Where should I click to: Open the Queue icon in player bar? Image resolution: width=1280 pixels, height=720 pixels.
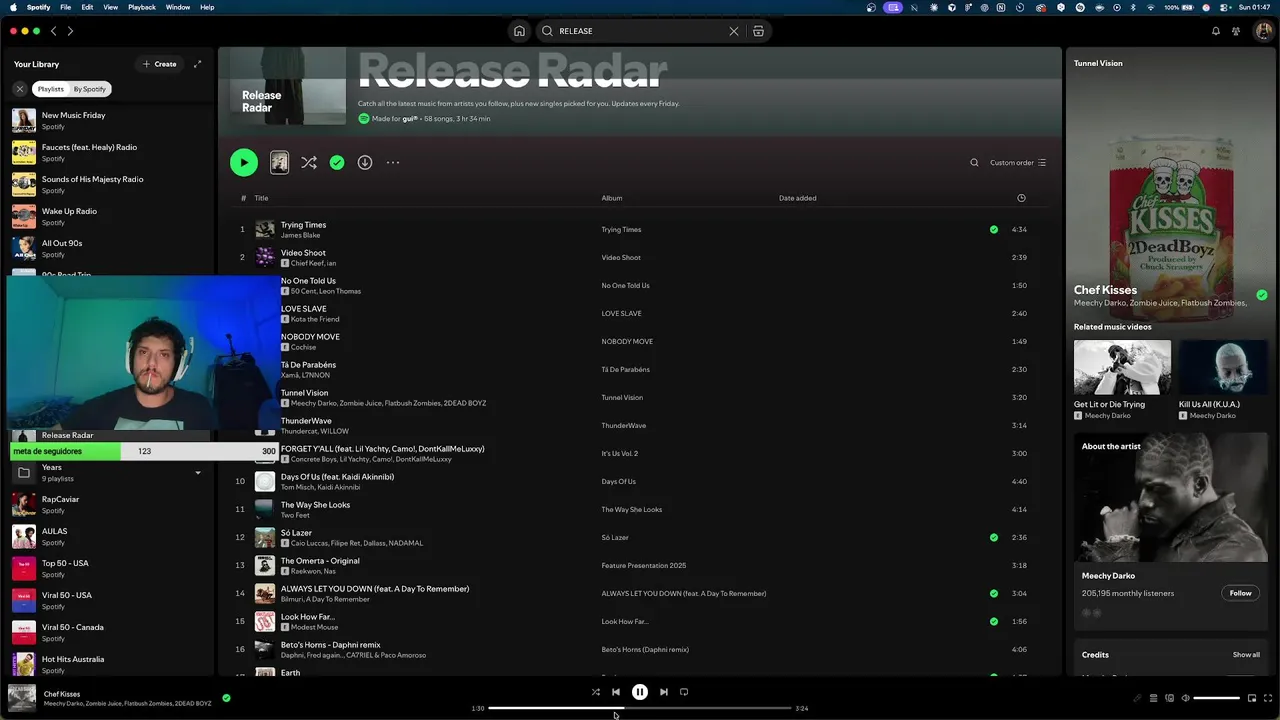coord(1153,698)
